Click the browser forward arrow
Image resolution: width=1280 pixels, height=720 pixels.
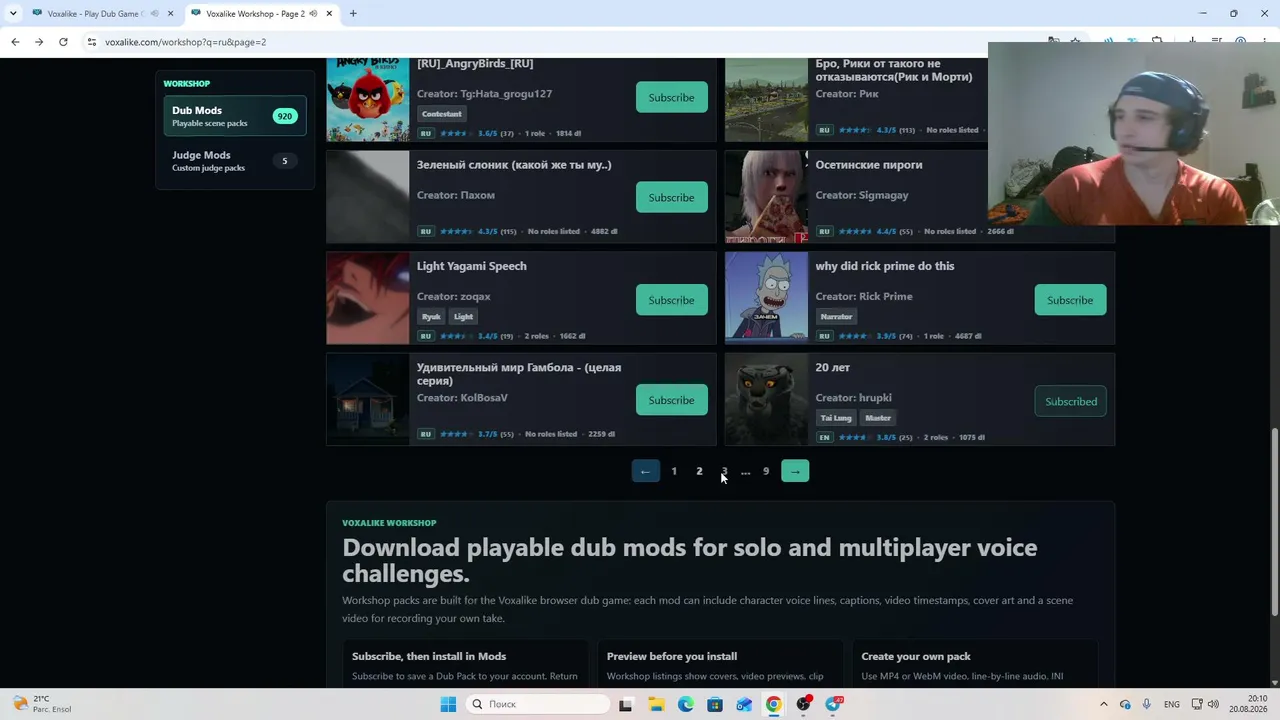[39, 42]
